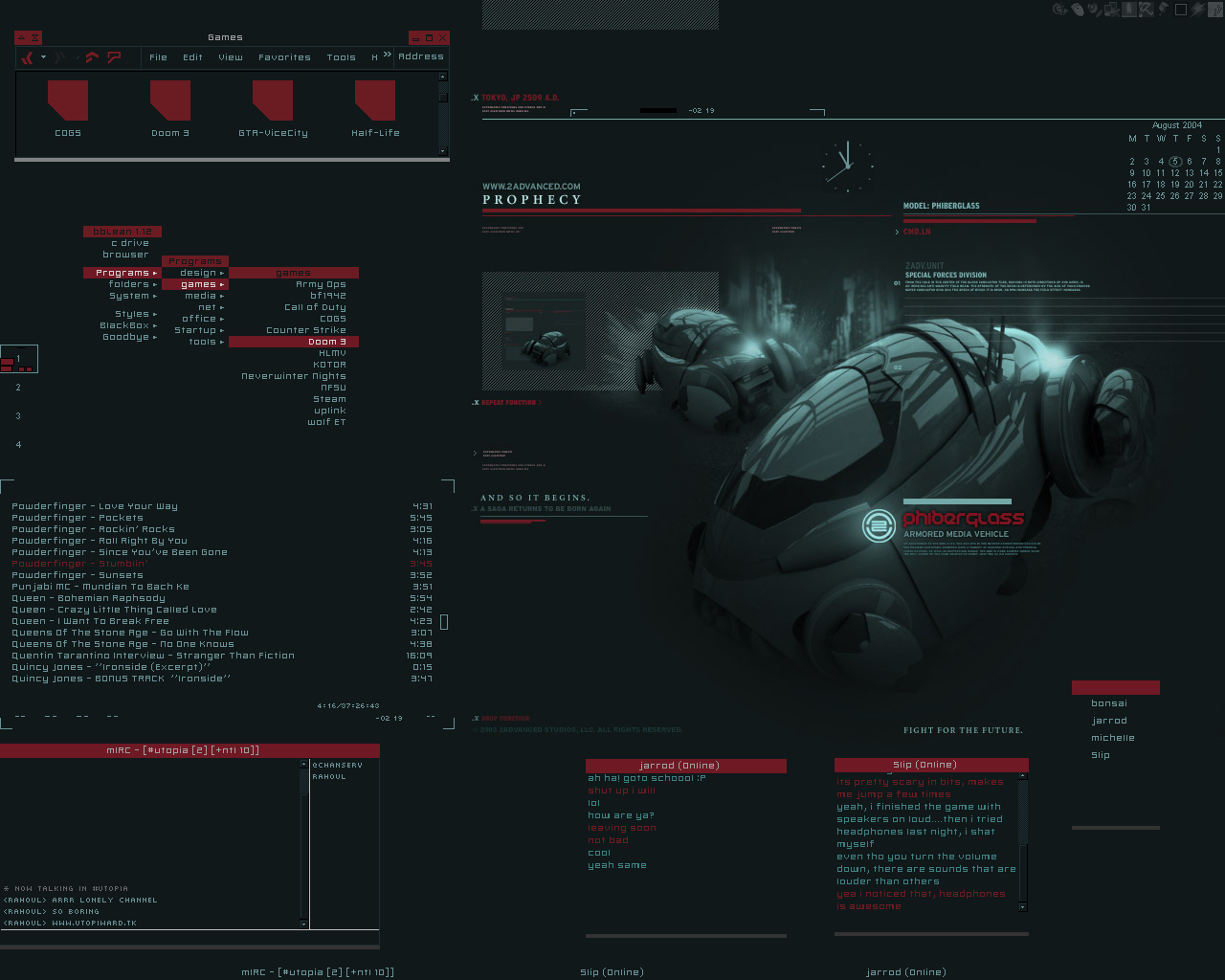Switch to mIRC #utopia taskbar item

click(318, 972)
